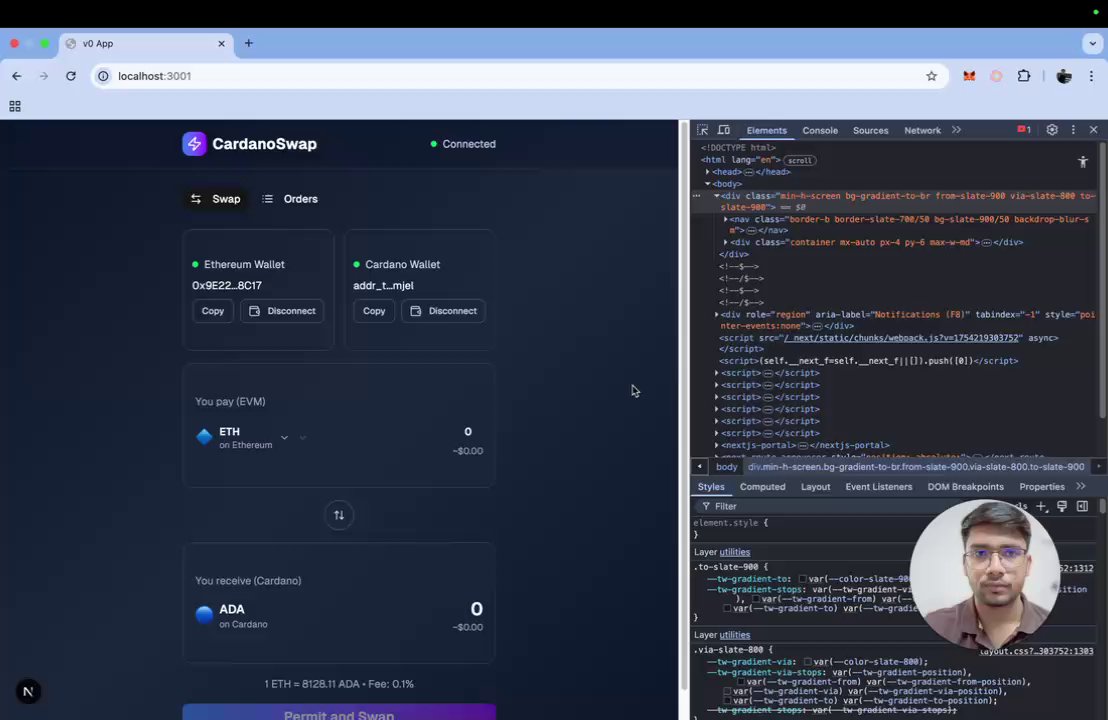Click the accessibility tree figure icon
1108x720 pixels.
click(1083, 162)
